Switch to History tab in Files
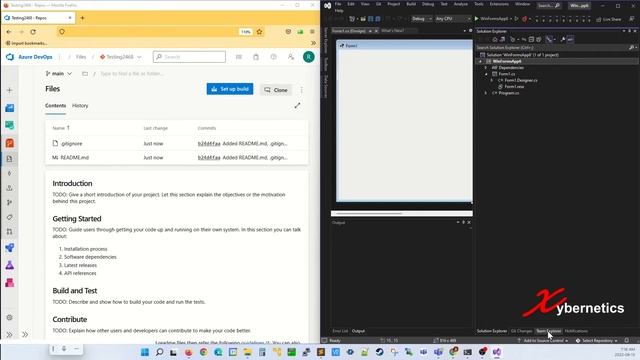The height and width of the screenshot is (360, 640). coord(80,106)
